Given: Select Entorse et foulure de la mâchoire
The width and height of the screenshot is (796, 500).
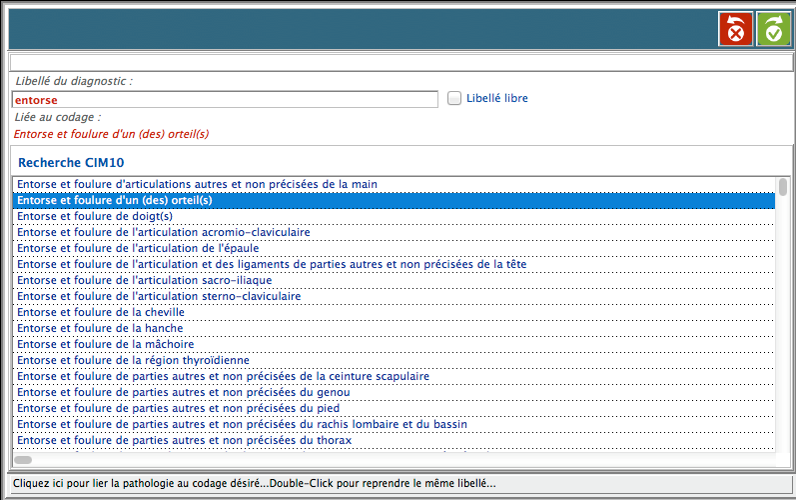Looking at the screenshot, I should tap(104, 344).
